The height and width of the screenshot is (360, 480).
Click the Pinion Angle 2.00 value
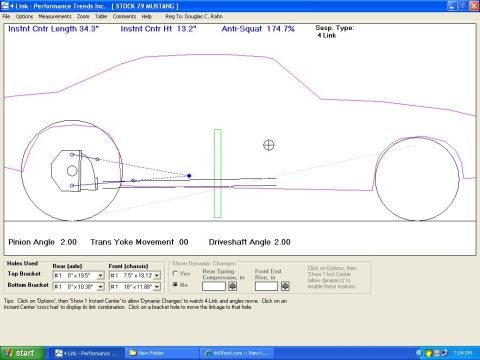pyautogui.click(x=43, y=242)
